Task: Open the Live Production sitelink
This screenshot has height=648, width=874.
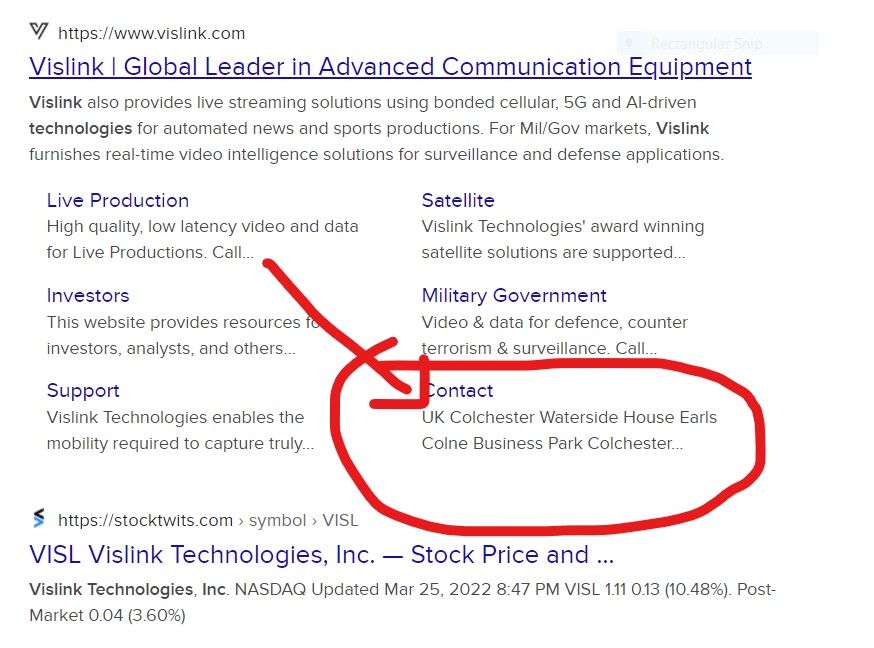Action: point(118,201)
